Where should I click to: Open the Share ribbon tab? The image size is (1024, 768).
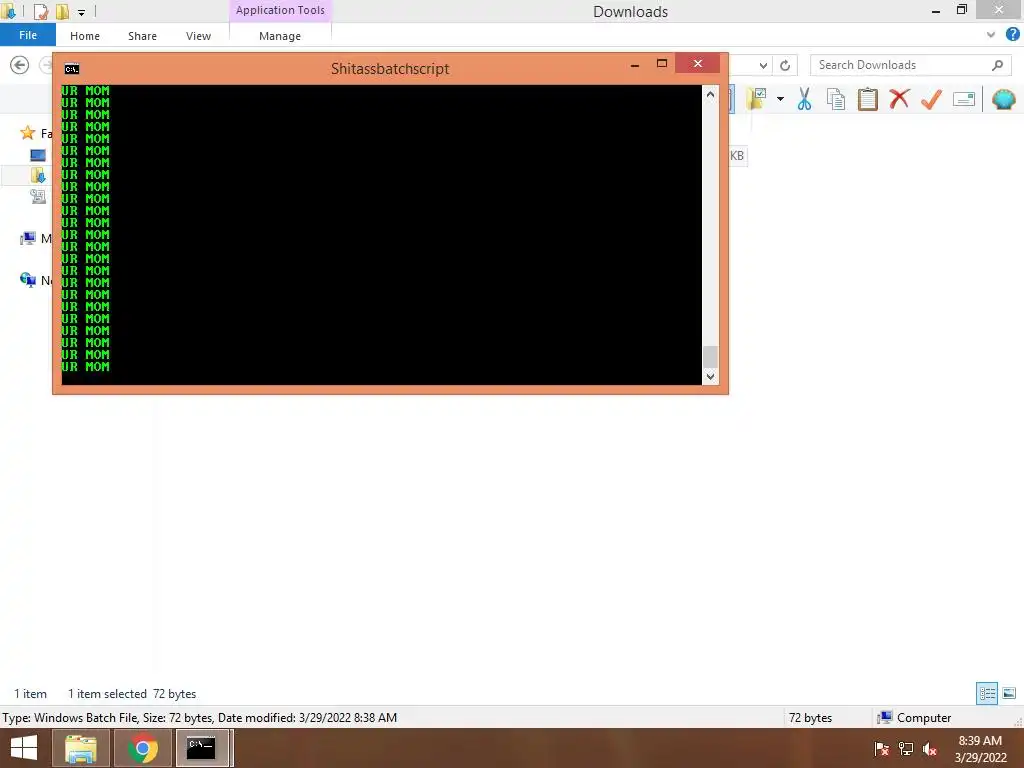tap(142, 36)
